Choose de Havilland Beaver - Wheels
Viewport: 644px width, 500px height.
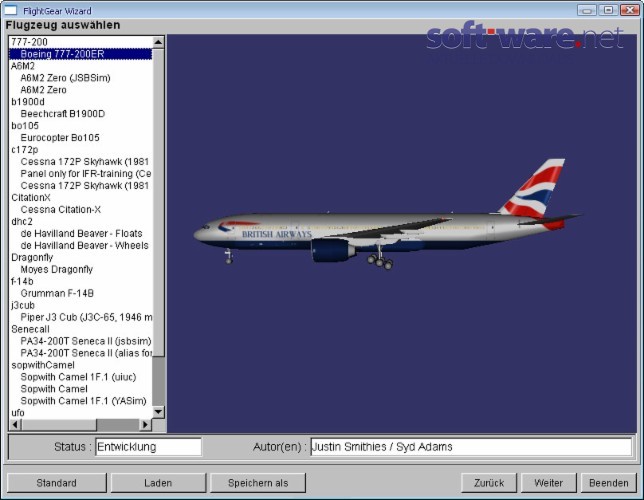click(x=80, y=245)
